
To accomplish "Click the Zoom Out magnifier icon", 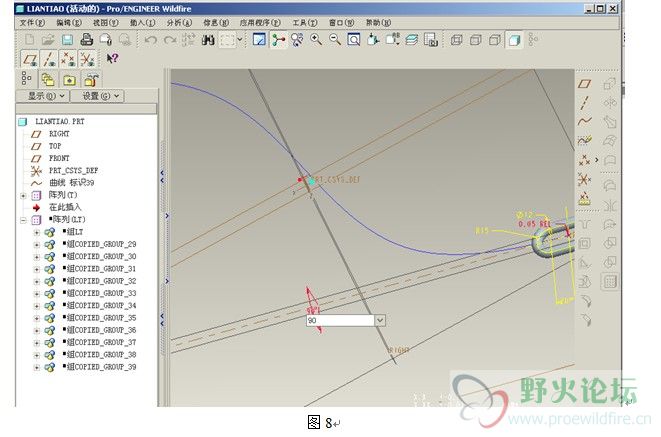I will tap(335, 40).
